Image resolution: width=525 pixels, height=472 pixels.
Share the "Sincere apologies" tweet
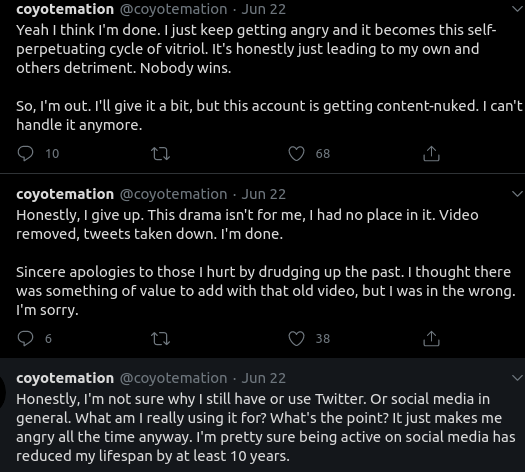click(x=431, y=338)
